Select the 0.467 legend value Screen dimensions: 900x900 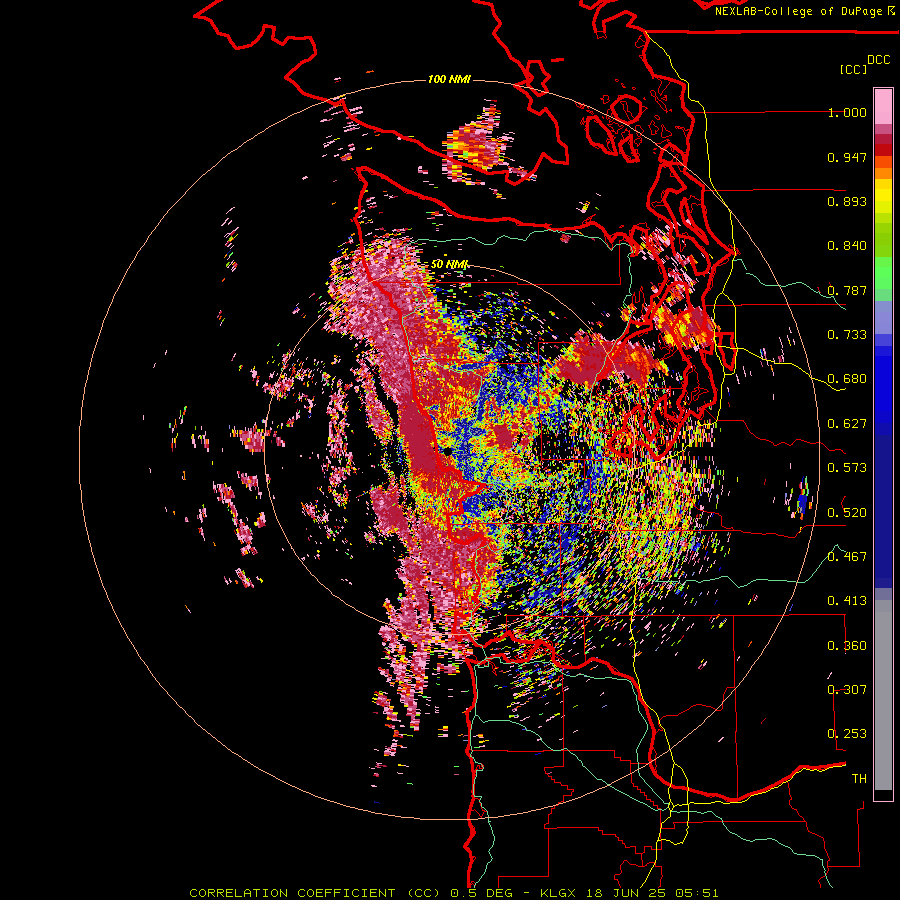(x=847, y=556)
